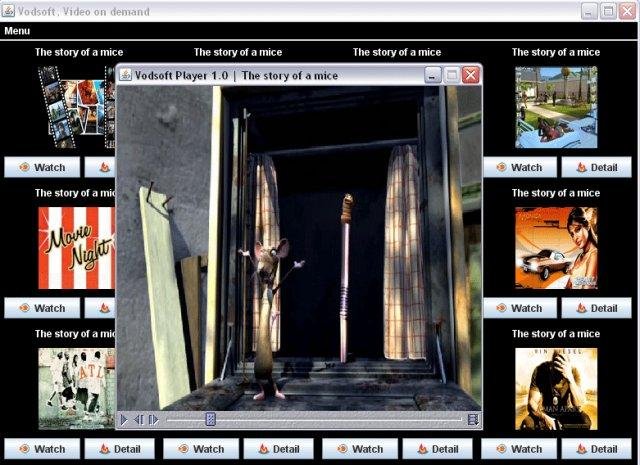This screenshot has height=465, width=640.
Task: Open the Menu in the menu bar
Action: click(x=17, y=31)
